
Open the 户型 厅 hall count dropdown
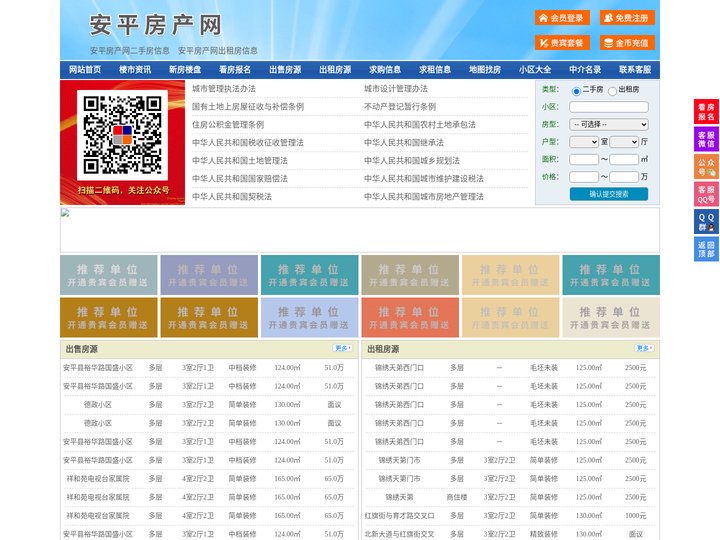(x=624, y=142)
